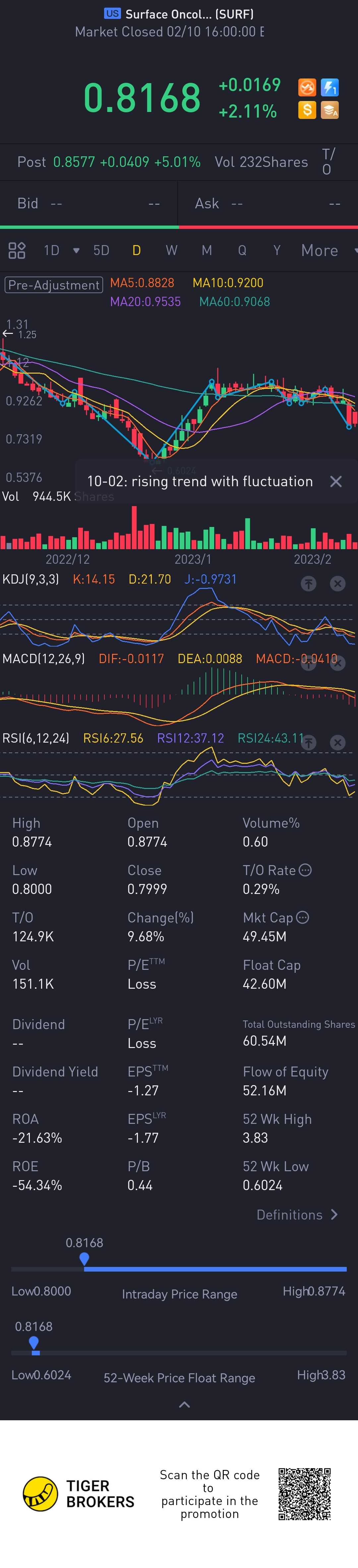The image size is (358, 1568).
Task: Tap the KDJ(9,3,3) indicator label
Action: click(30, 579)
